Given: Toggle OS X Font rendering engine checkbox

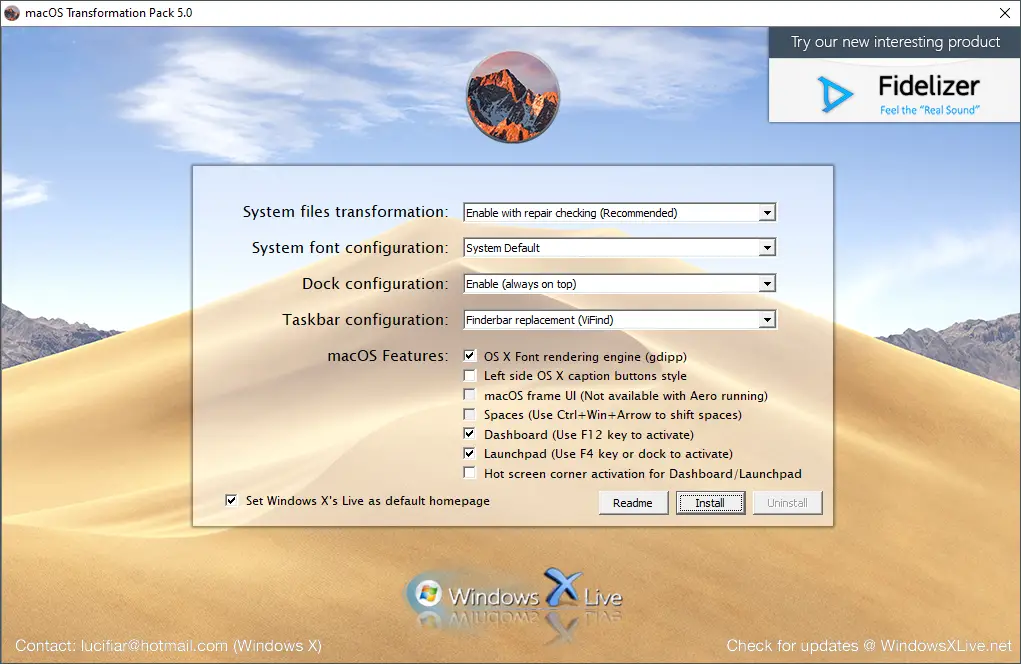Looking at the screenshot, I should [x=469, y=355].
